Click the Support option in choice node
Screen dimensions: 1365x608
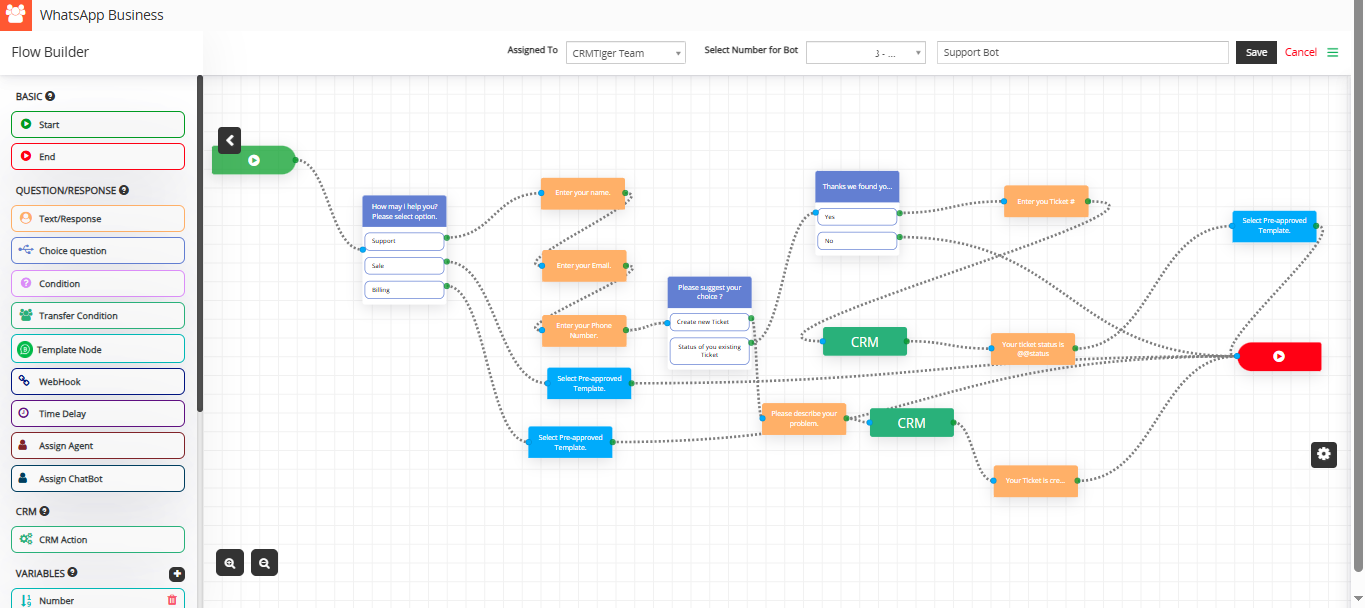click(x=404, y=241)
